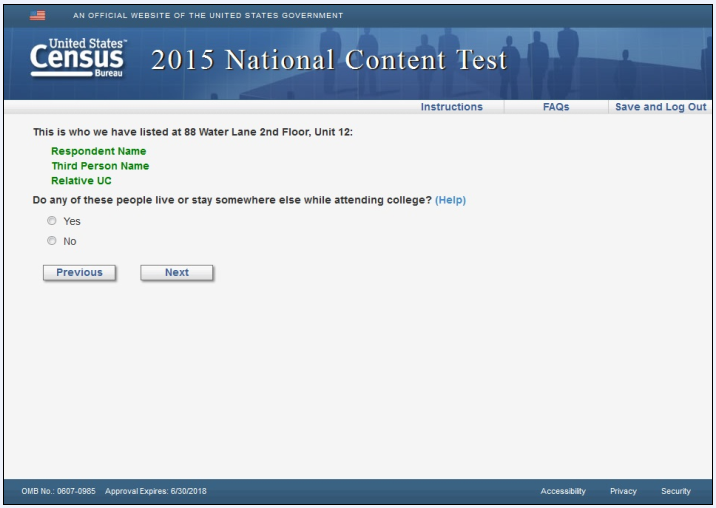Click the 'OMB No.: 0607-0985' footer text
Image resolution: width=716 pixels, height=508 pixels.
58,491
